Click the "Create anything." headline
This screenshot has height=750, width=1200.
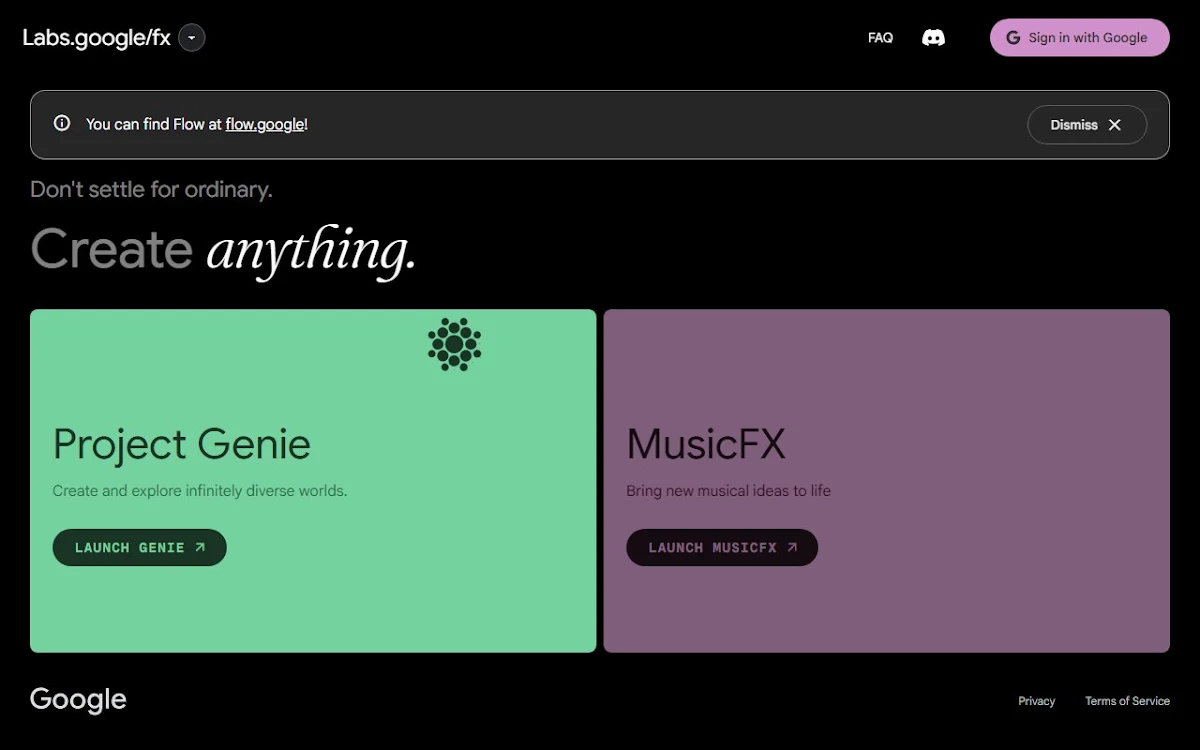(x=223, y=250)
